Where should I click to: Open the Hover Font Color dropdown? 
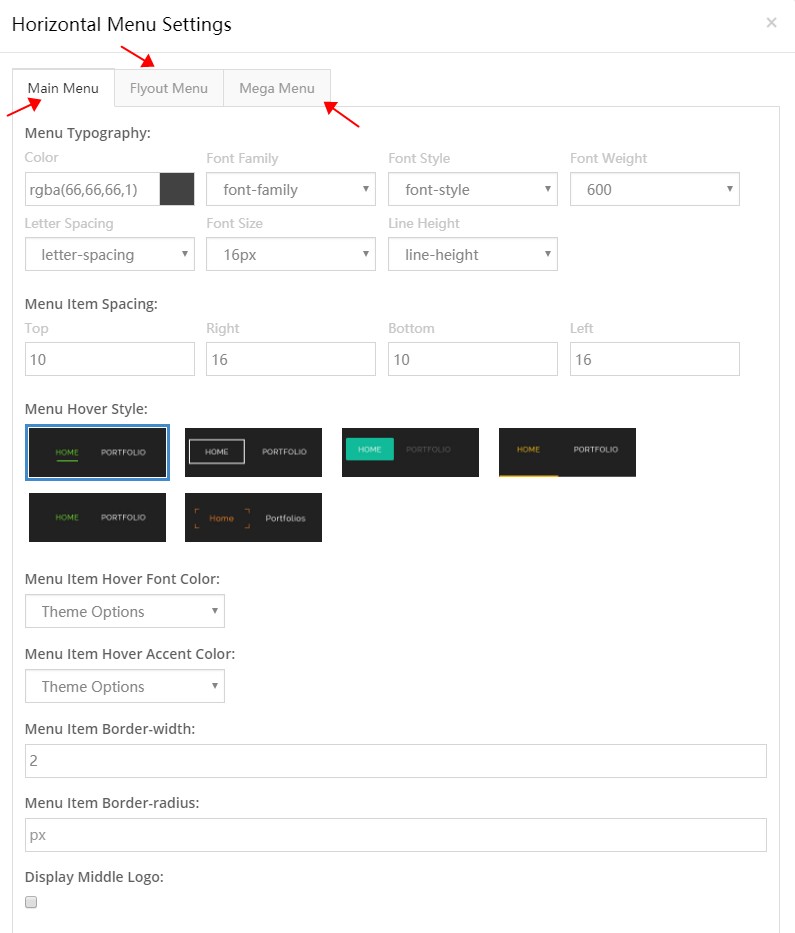[125, 611]
